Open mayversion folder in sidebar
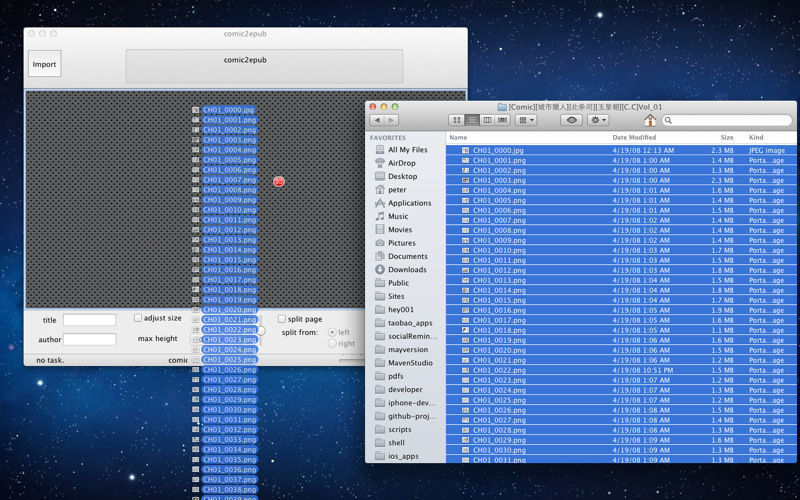This screenshot has width=800, height=500. (x=406, y=349)
